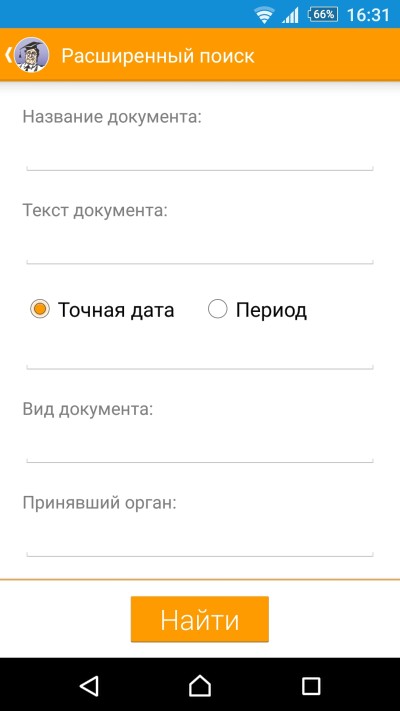Screen dimensions: 400x711
Task: Tap the Точная дата label text
Action: [116, 310]
